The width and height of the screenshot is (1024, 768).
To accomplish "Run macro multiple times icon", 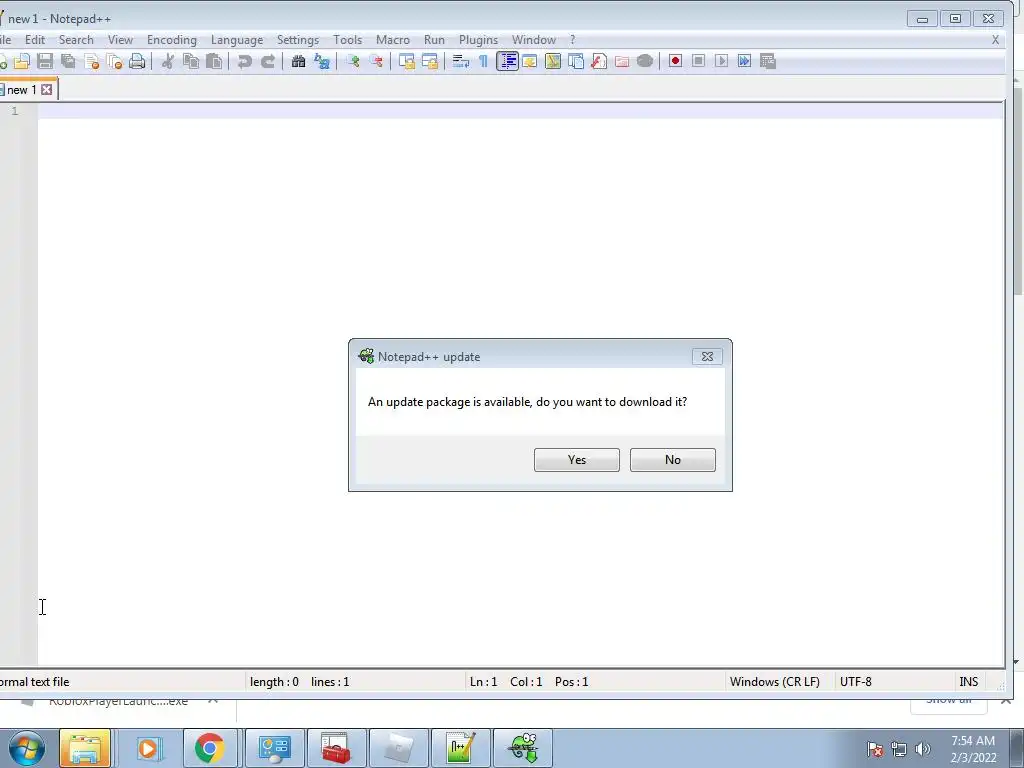I will [744, 61].
